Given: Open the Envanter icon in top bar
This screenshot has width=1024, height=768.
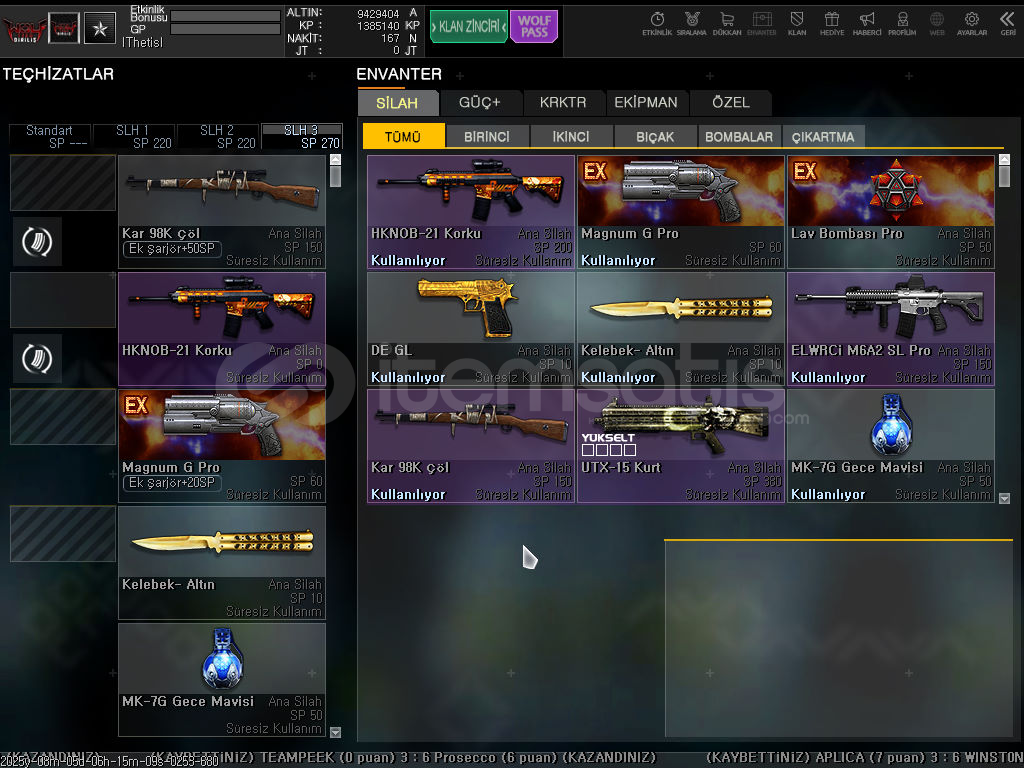Looking at the screenshot, I should pos(761,24).
